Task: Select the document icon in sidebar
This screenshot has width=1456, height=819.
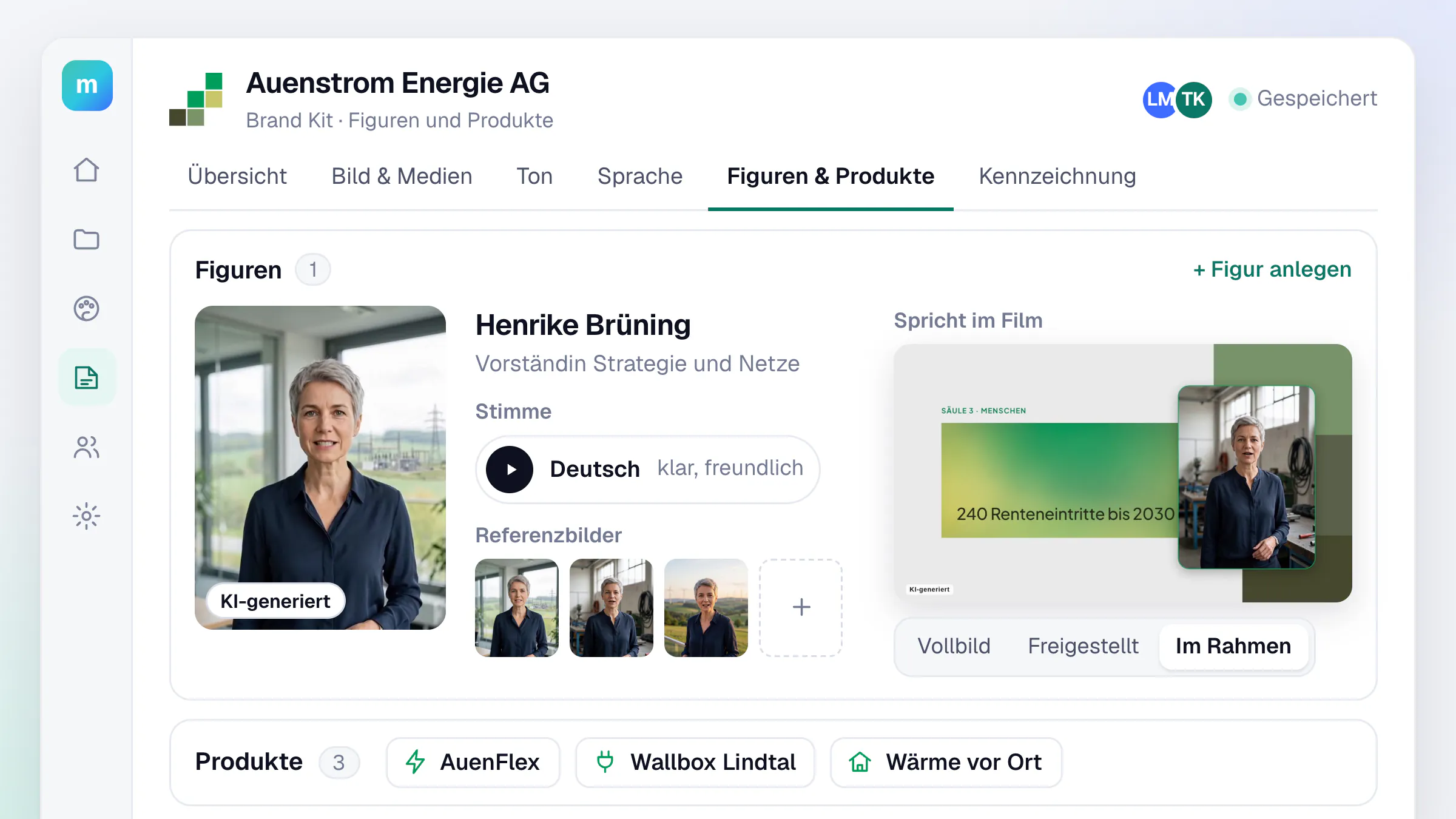Action: click(87, 377)
